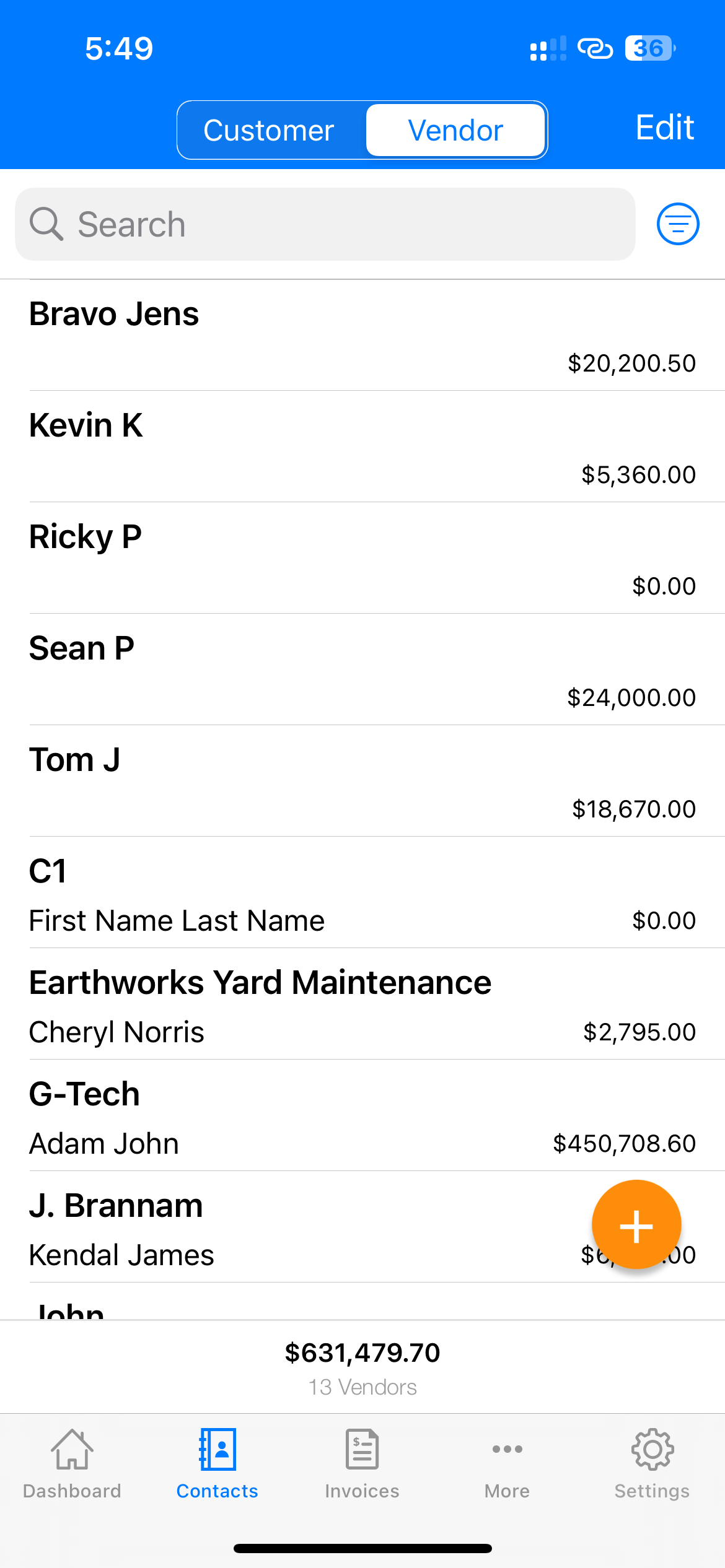Type in the Search field
This screenshot has width=725, height=1568.
pos(347,224)
